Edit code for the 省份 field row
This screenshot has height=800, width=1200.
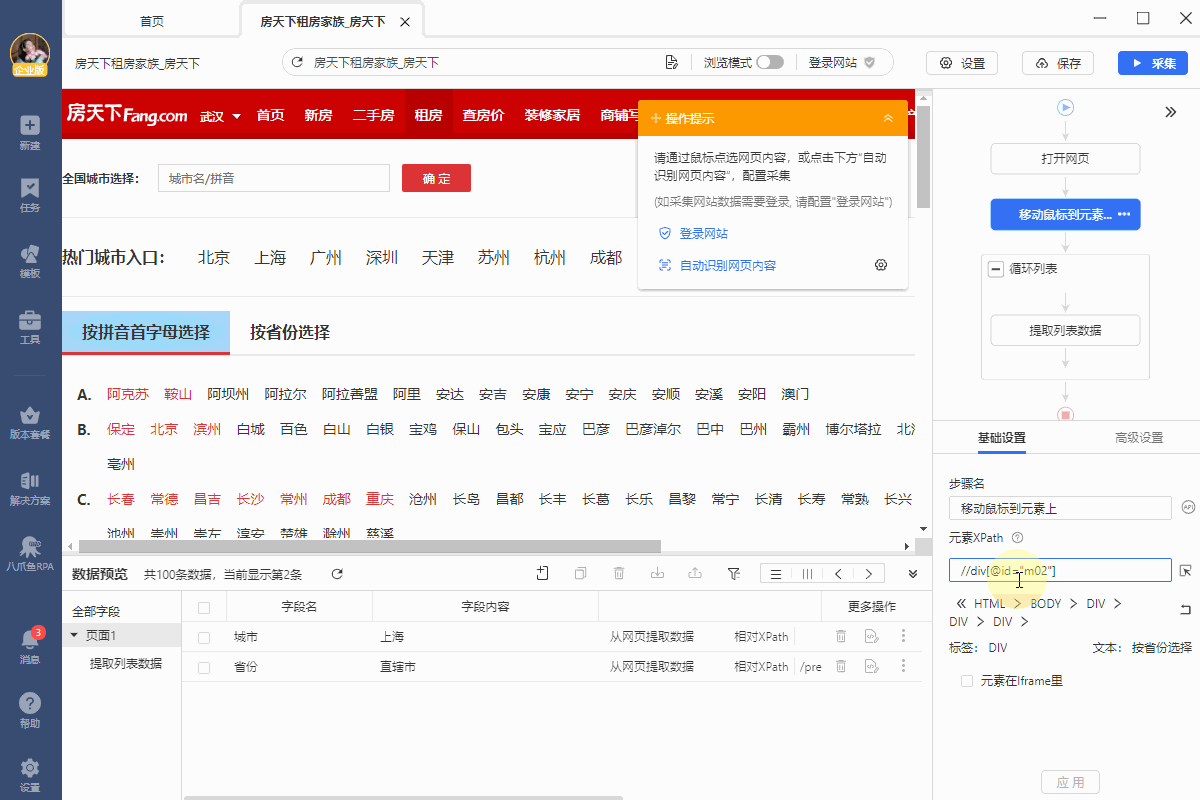(x=871, y=666)
